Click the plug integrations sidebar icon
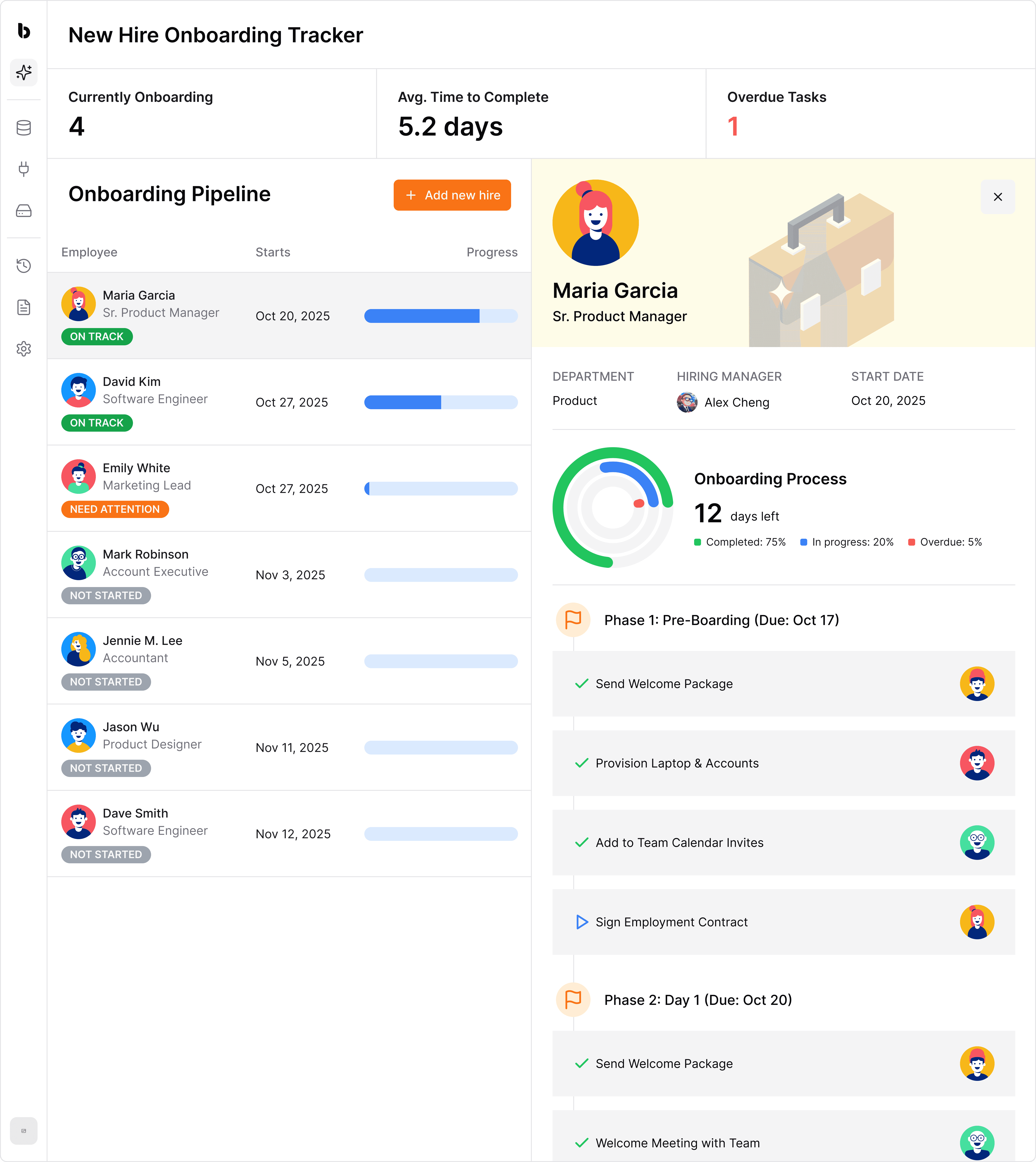 coord(23,169)
